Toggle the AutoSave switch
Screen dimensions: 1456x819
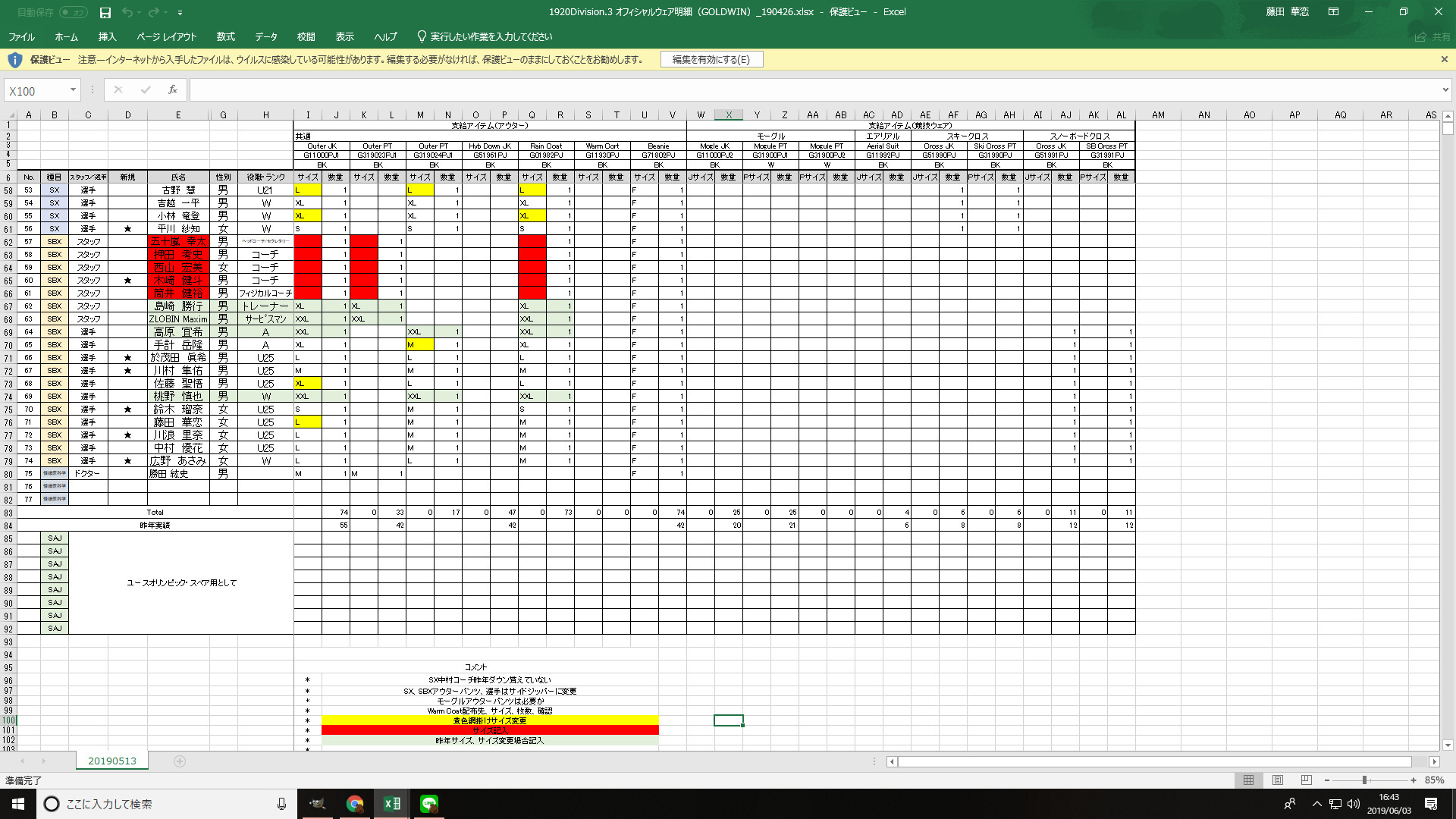73,12
